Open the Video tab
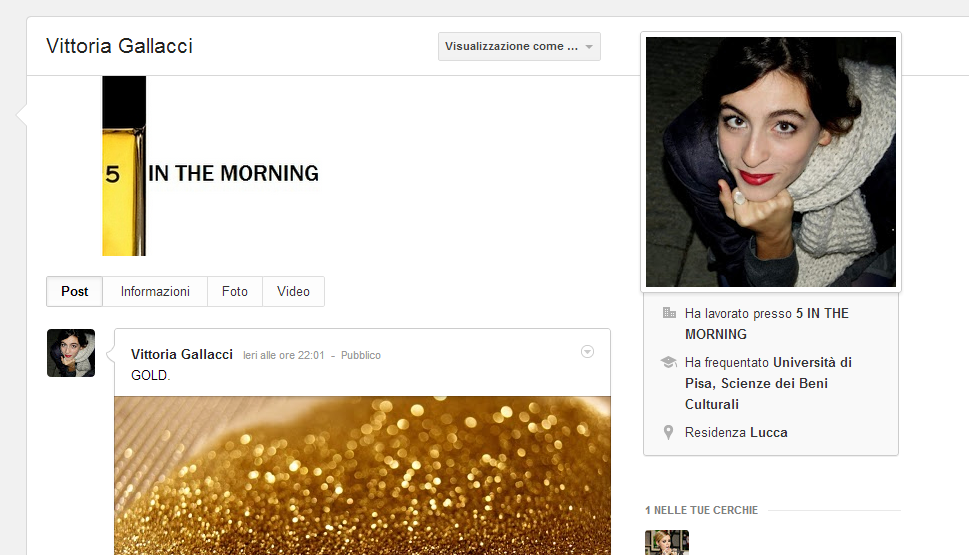The width and height of the screenshot is (969, 555). (x=294, y=291)
